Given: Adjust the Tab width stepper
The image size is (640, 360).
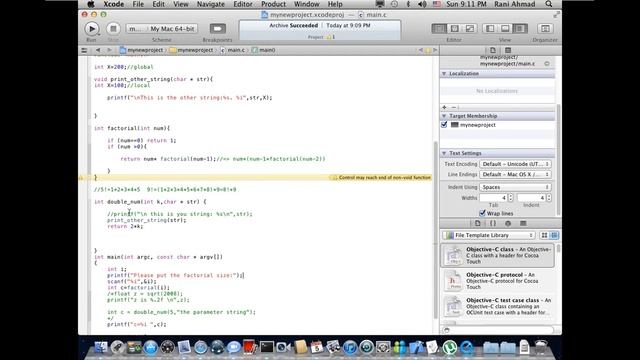Looking at the screenshot, I should pos(510,198).
